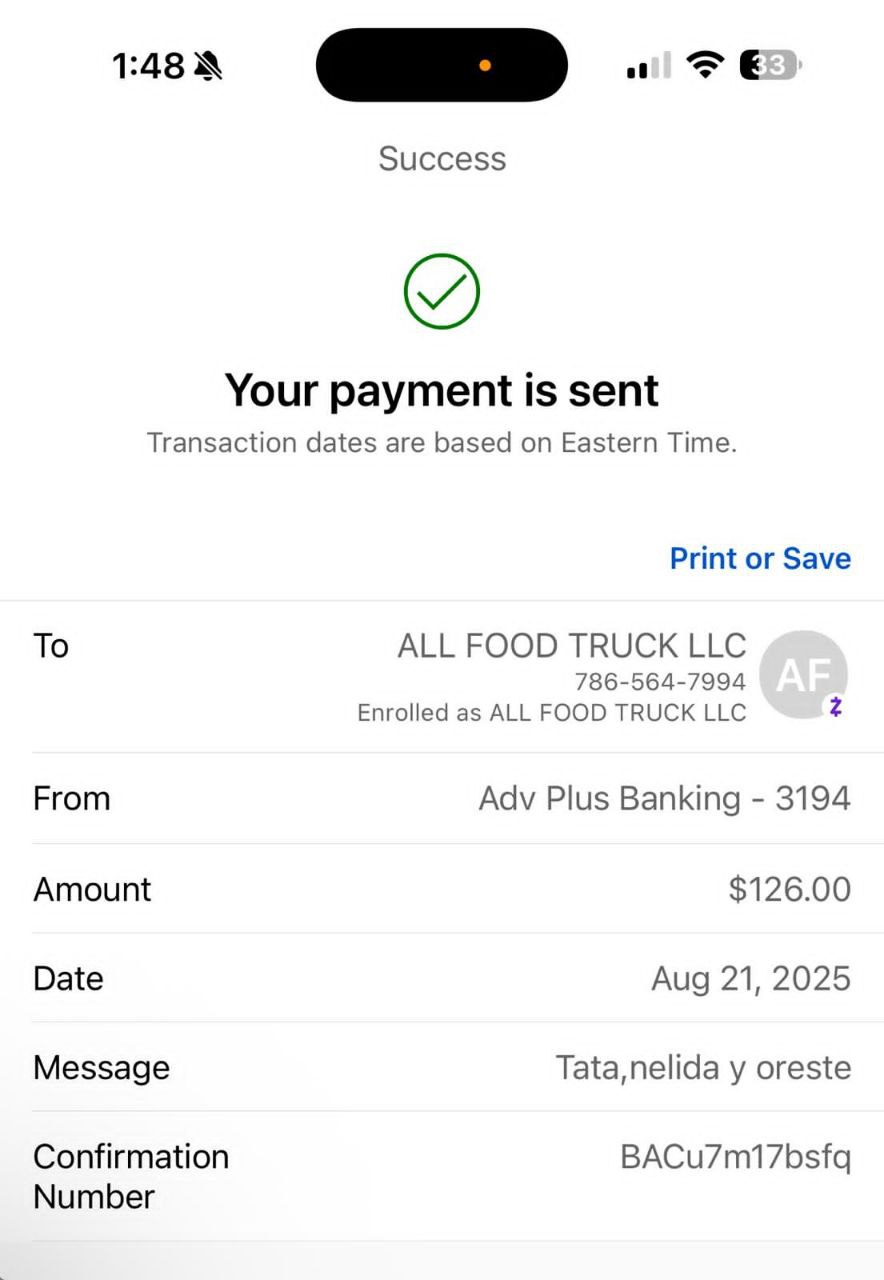Tap the Dynamic Island pill

[441, 65]
